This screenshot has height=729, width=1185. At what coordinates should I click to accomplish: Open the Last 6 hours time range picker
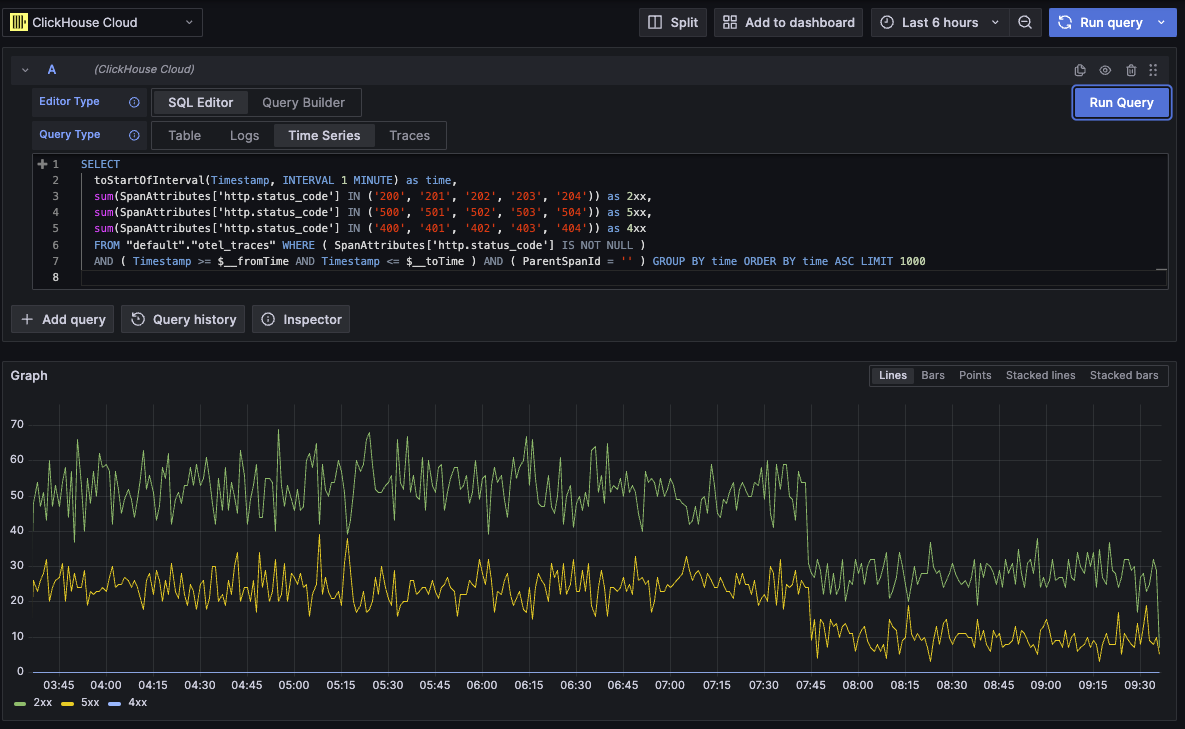[x=938, y=22]
